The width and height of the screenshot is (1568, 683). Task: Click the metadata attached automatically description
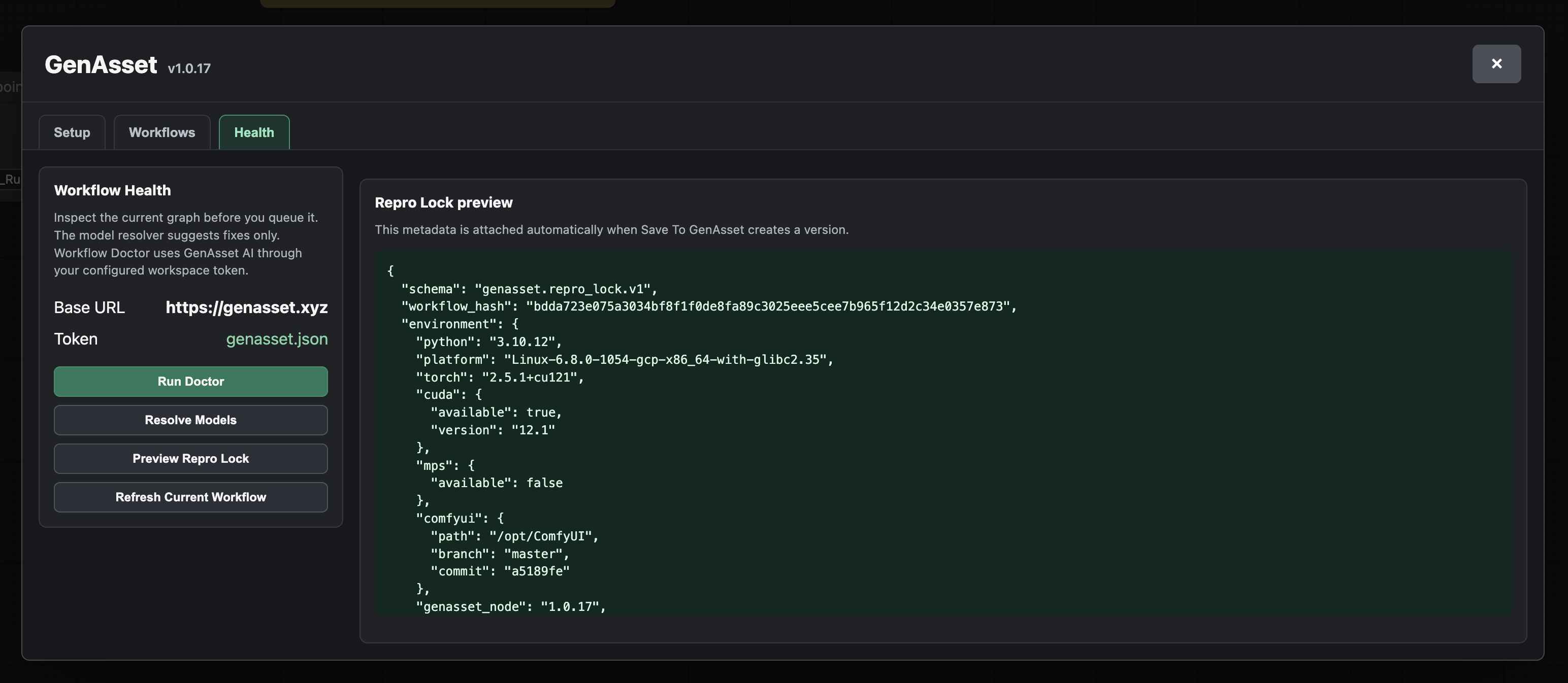pos(612,230)
